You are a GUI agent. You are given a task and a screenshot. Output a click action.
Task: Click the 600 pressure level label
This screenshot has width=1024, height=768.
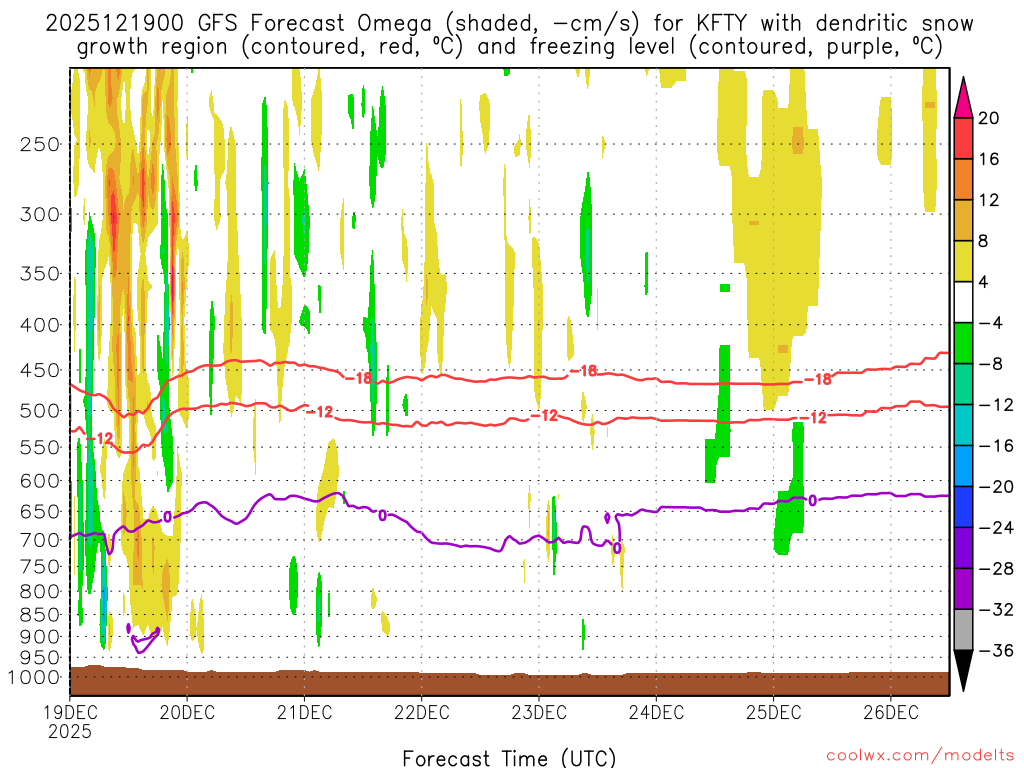pos(40,481)
